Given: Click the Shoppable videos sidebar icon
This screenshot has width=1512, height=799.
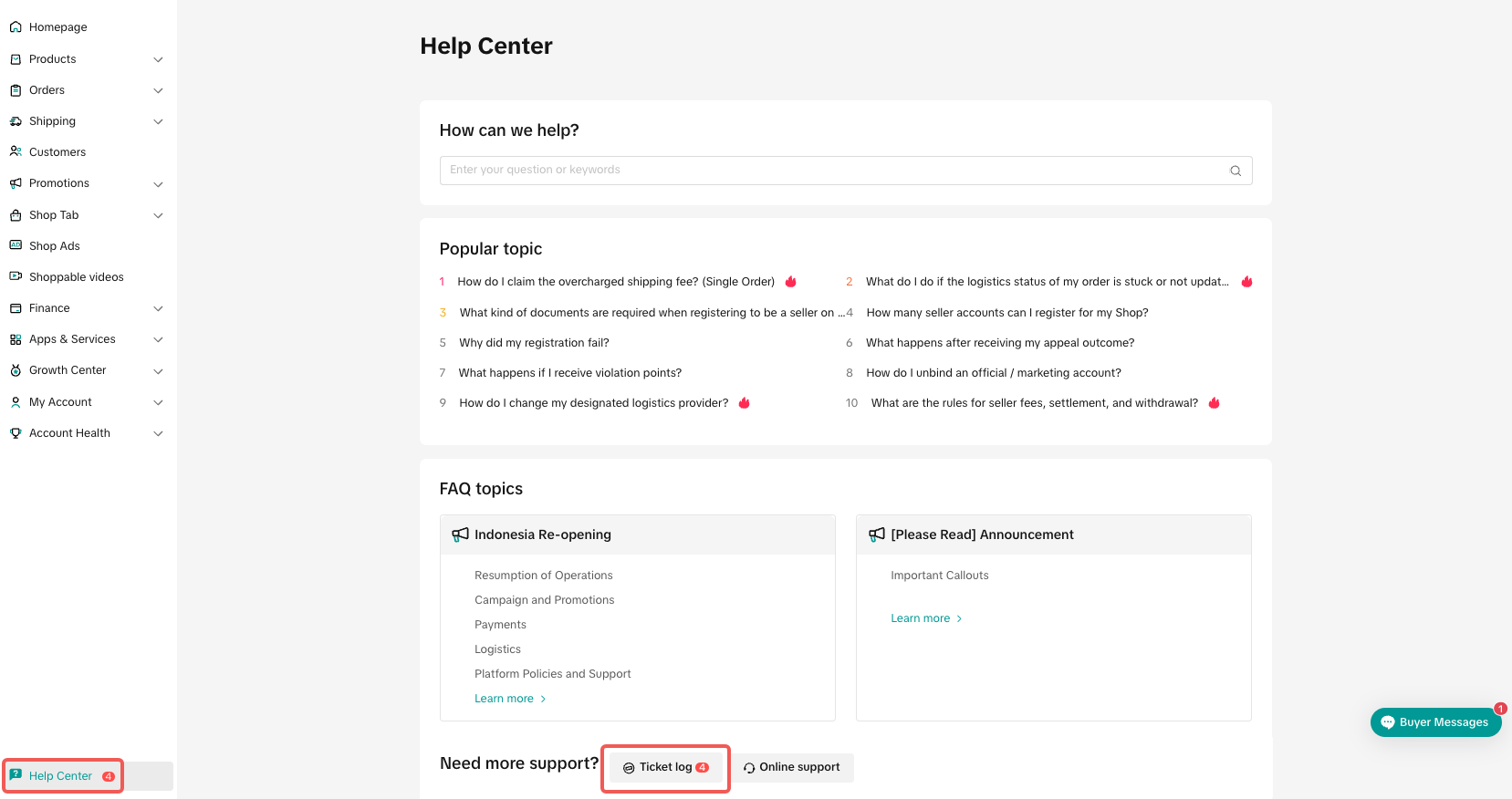Looking at the screenshot, I should click(x=16, y=276).
